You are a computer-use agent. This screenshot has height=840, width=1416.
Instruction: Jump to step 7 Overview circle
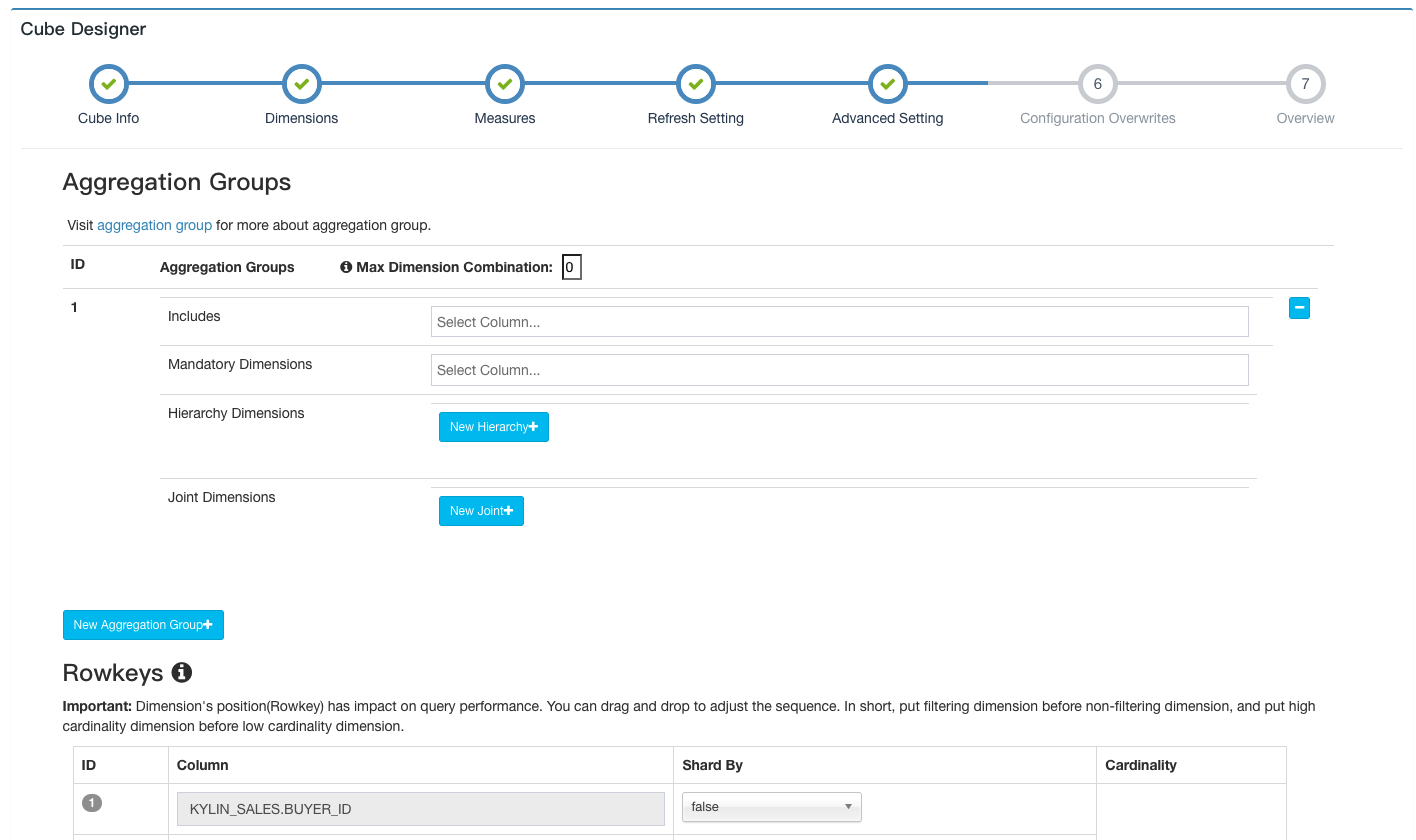pos(1305,84)
